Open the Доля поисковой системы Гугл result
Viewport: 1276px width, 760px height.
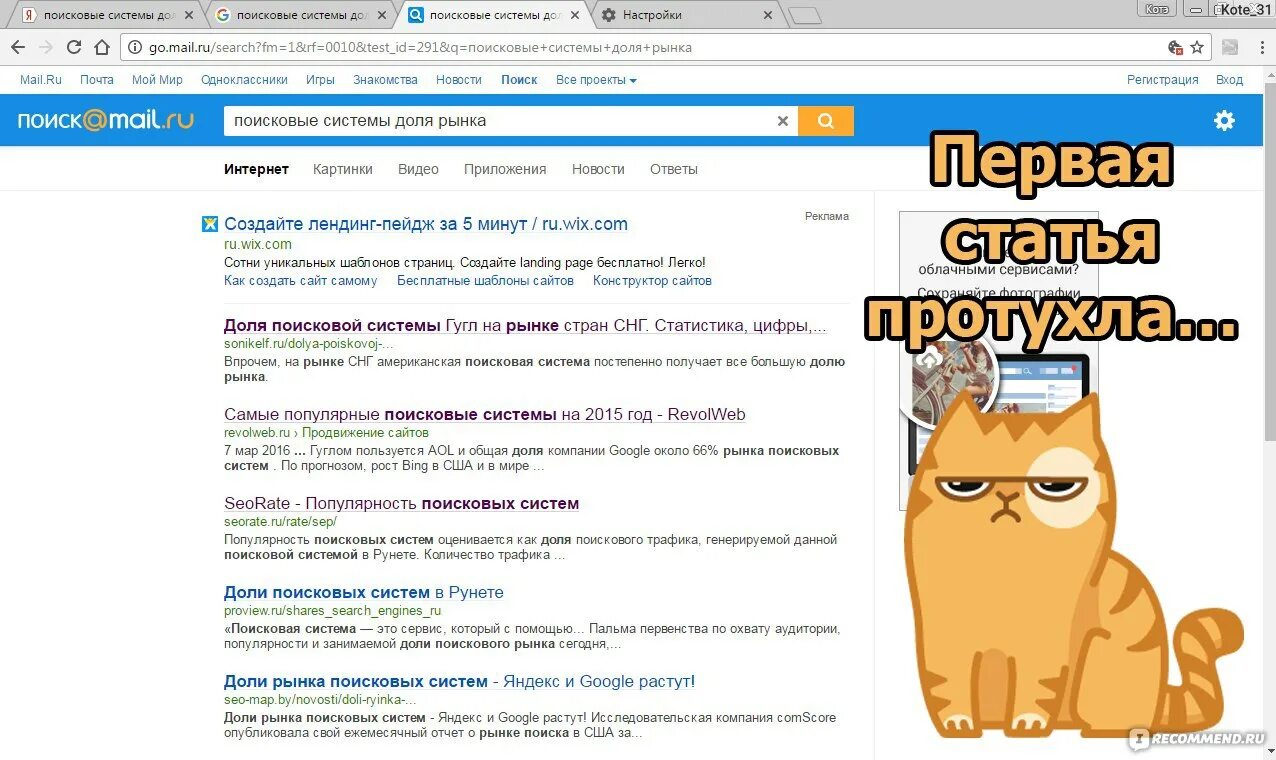[525, 326]
